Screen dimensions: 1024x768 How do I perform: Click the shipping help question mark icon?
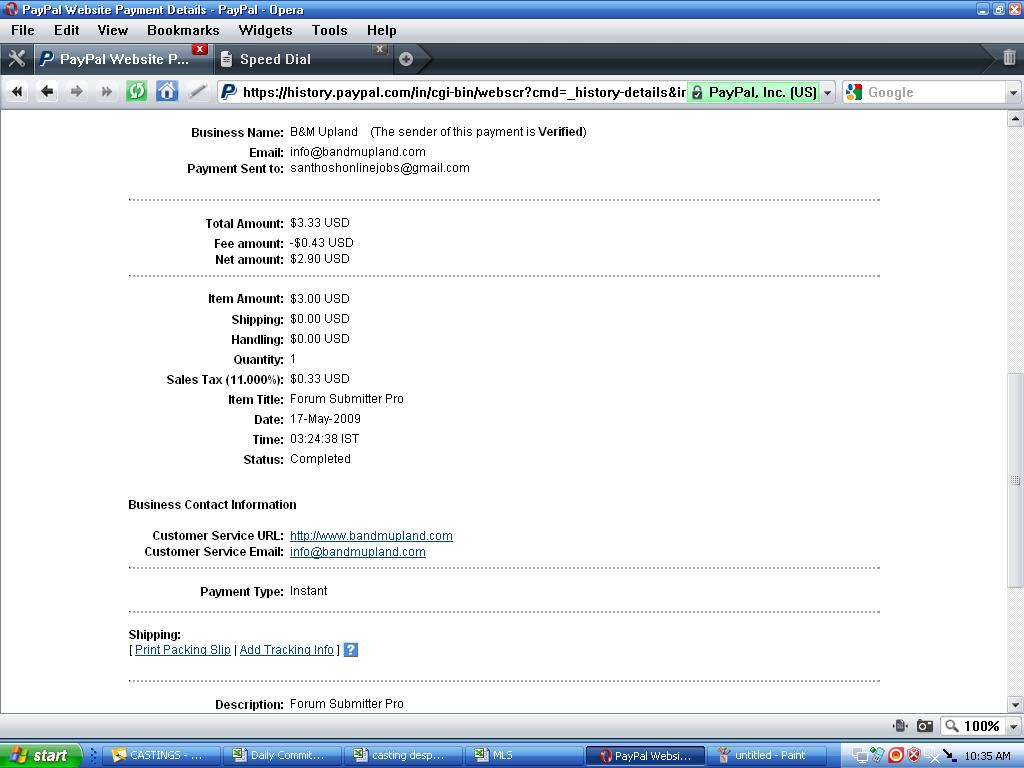tap(351, 650)
